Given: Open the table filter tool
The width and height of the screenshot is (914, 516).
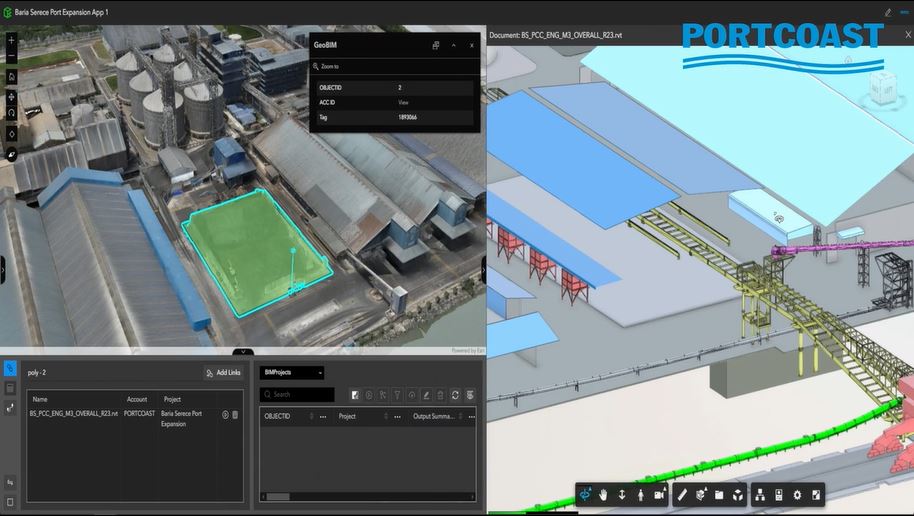Looking at the screenshot, I should pyautogui.click(x=398, y=395).
